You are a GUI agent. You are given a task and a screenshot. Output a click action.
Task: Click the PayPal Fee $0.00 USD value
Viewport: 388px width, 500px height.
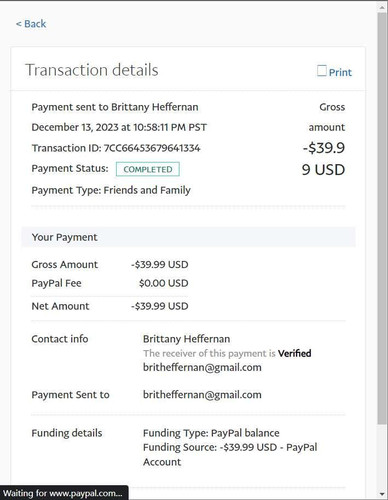coord(164,283)
